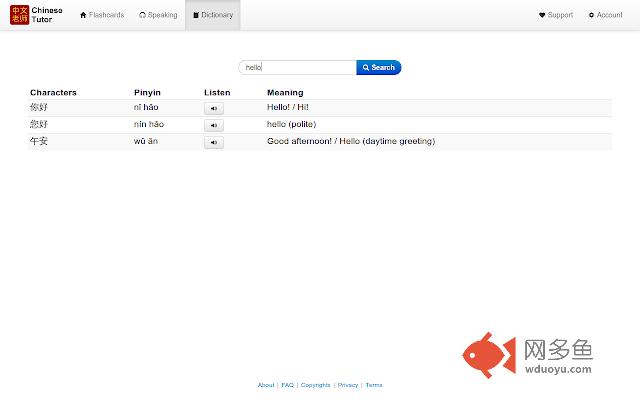Open the Terms footer link
640x400 pixels.
(x=373, y=385)
